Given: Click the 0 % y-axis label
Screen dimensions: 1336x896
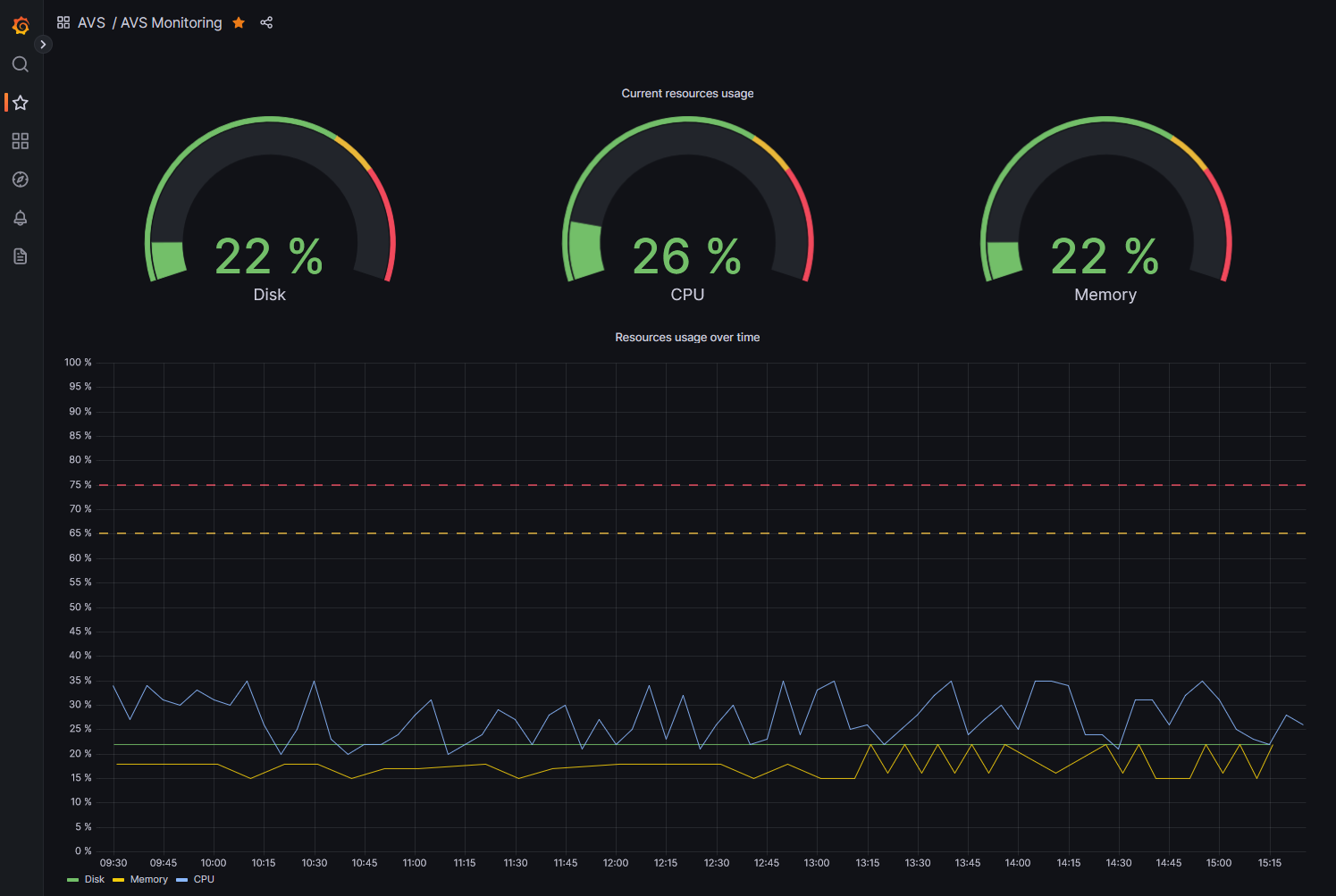Looking at the screenshot, I should 83,850.
